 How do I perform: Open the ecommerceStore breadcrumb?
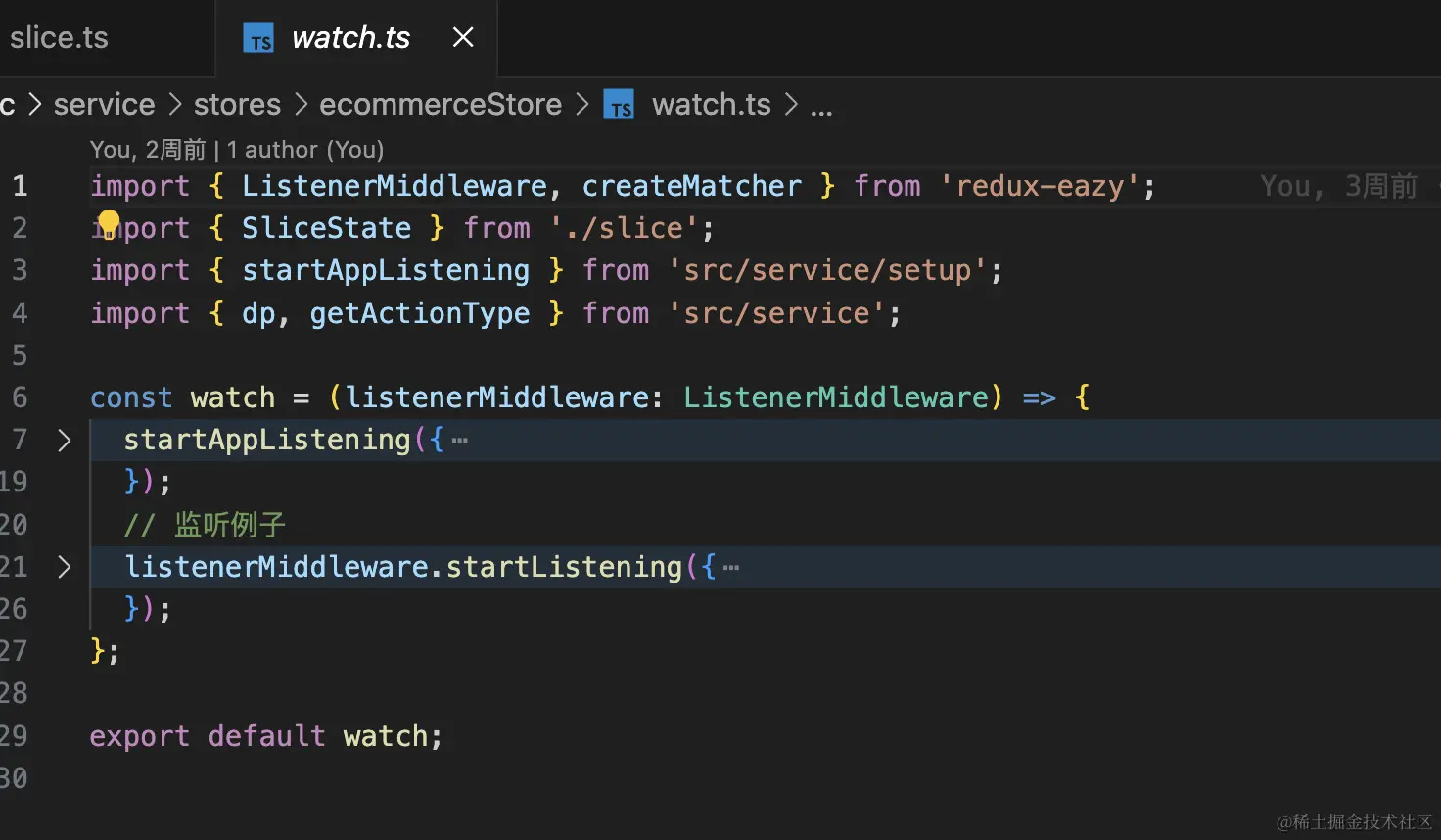[x=441, y=104]
